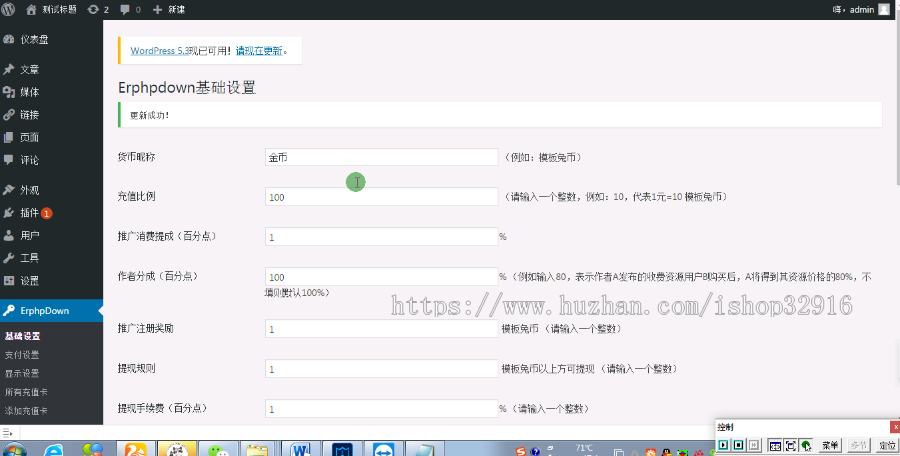900x456 pixels.
Task: Open Internet Explorer from the taskbar
Action: pos(53,449)
